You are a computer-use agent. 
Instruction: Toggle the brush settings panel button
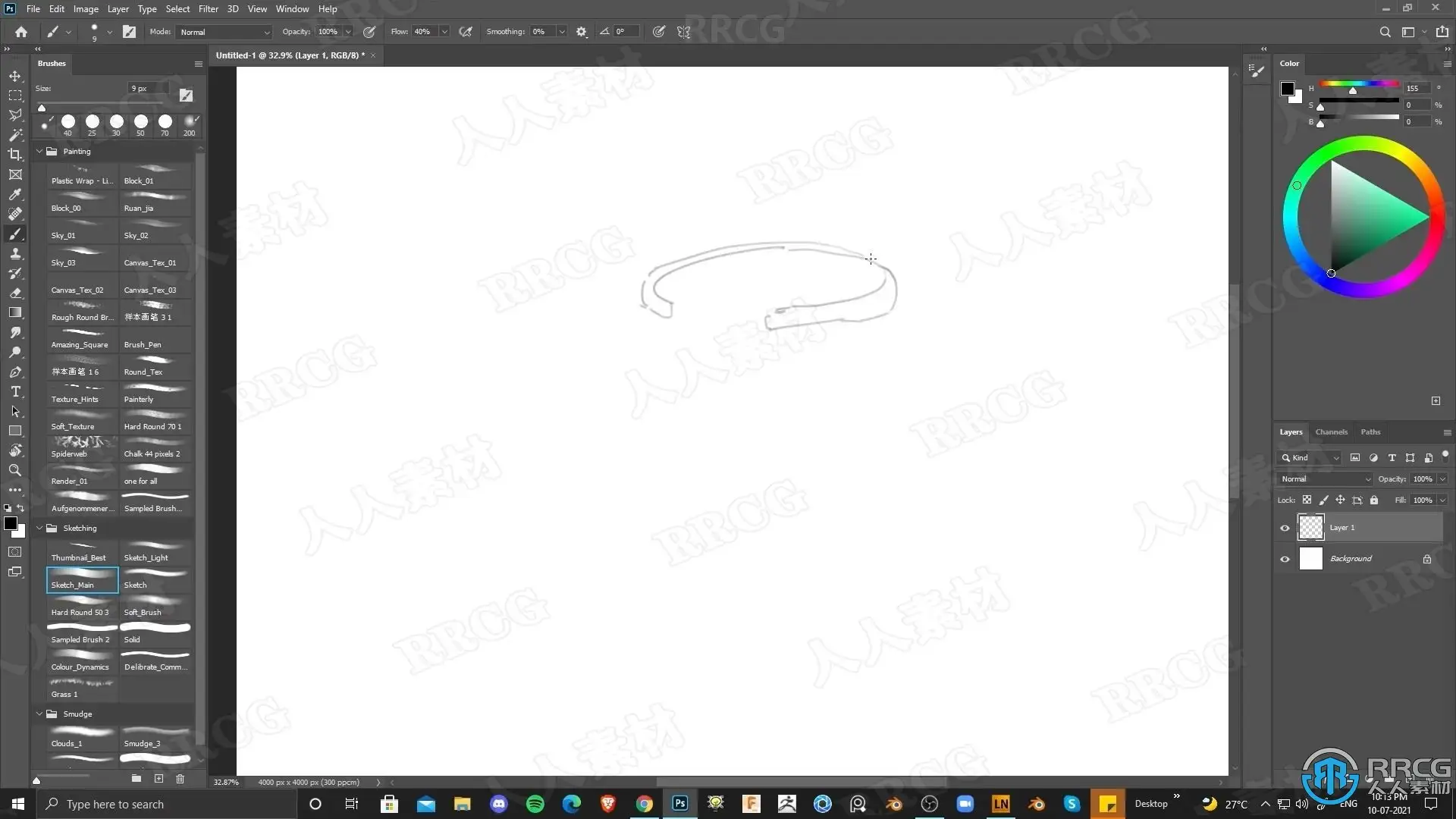[129, 32]
